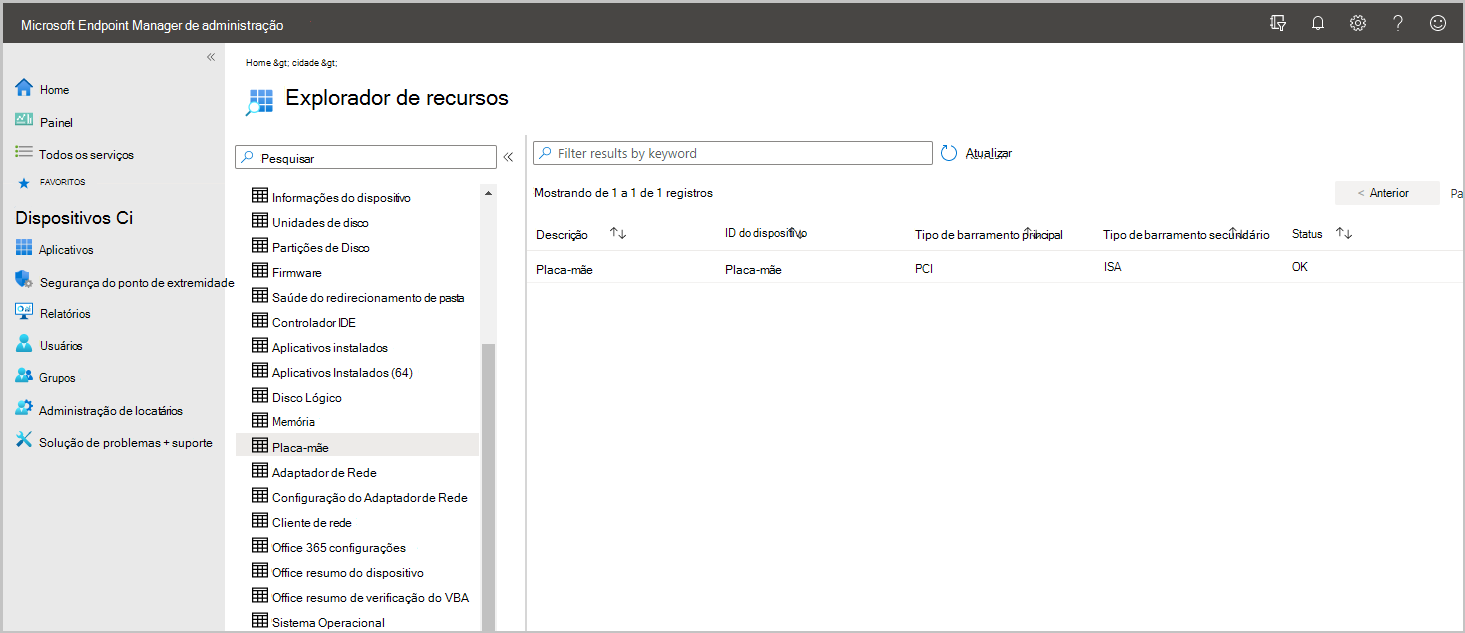Viewport: 1465px width, 633px height.
Task: Click the table icon beside Firmware
Action: (260, 271)
